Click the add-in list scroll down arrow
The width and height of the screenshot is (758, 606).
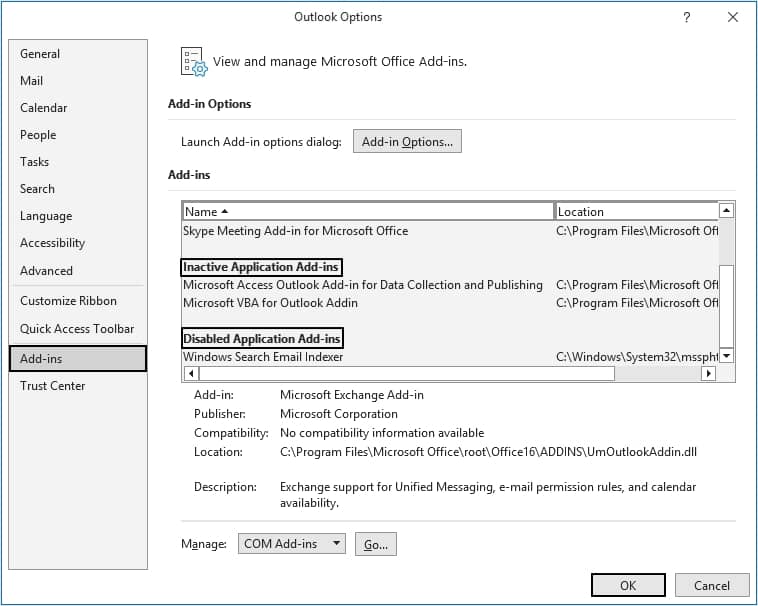pos(726,356)
